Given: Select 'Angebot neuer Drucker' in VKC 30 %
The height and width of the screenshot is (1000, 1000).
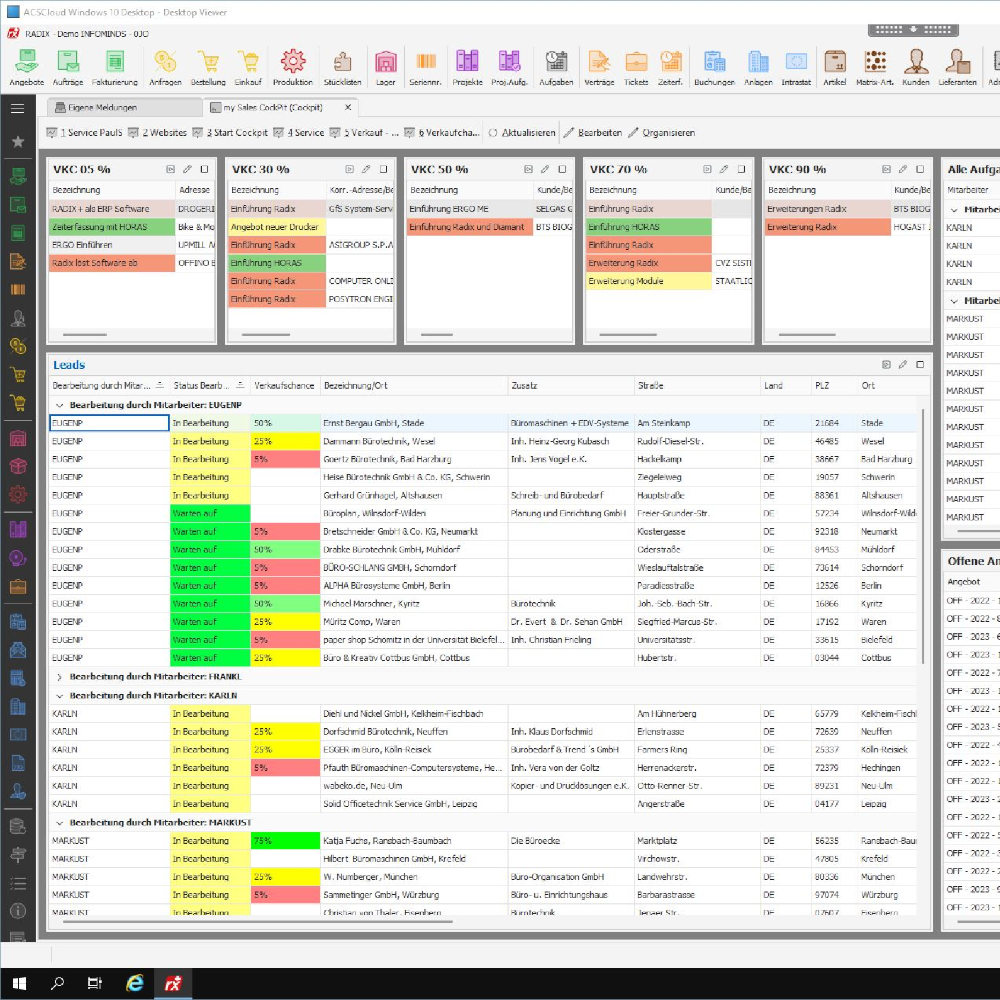Looking at the screenshot, I should click(x=277, y=227).
